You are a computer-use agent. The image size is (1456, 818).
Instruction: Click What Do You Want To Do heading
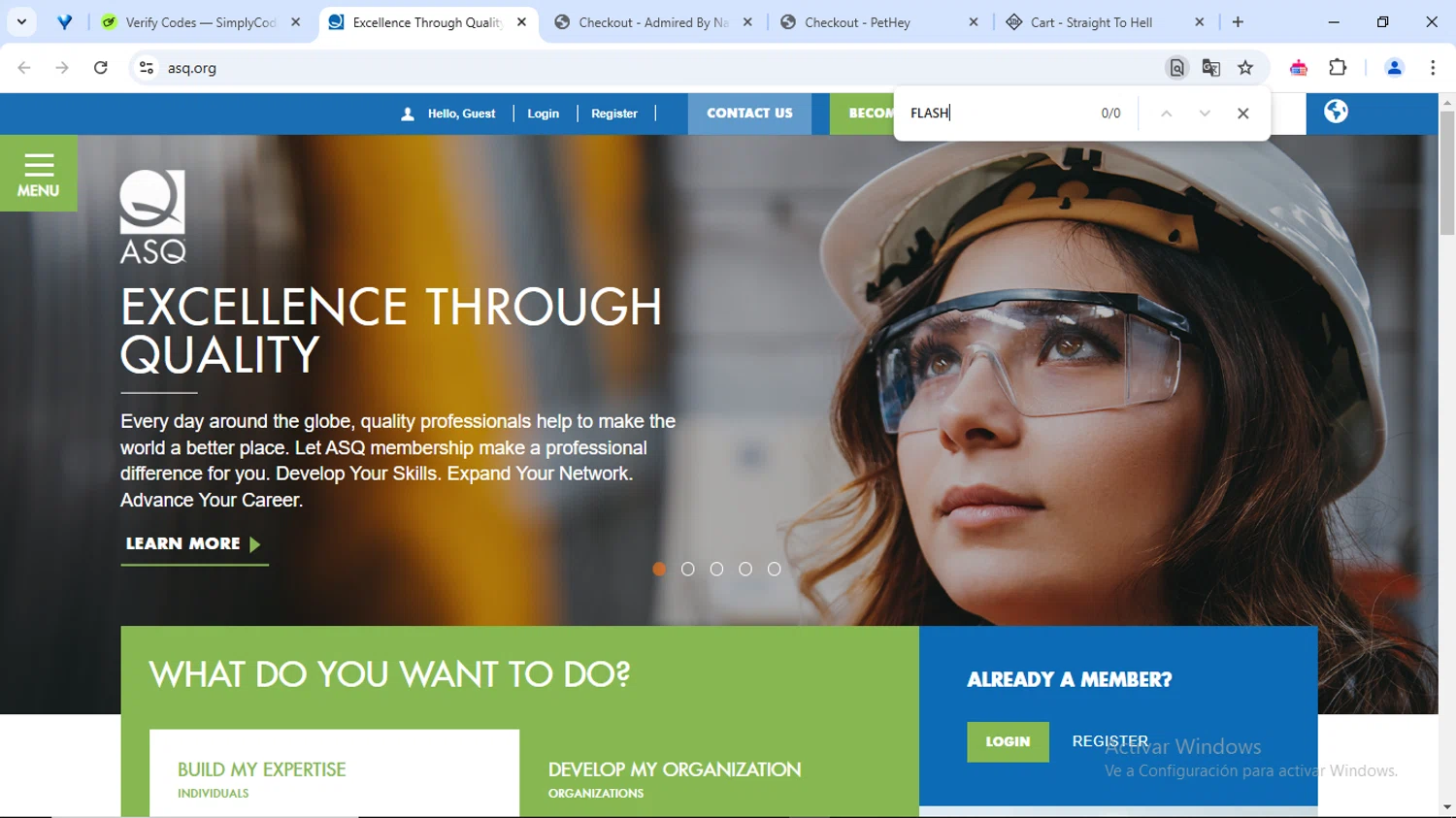pyautogui.click(x=389, y=674)
